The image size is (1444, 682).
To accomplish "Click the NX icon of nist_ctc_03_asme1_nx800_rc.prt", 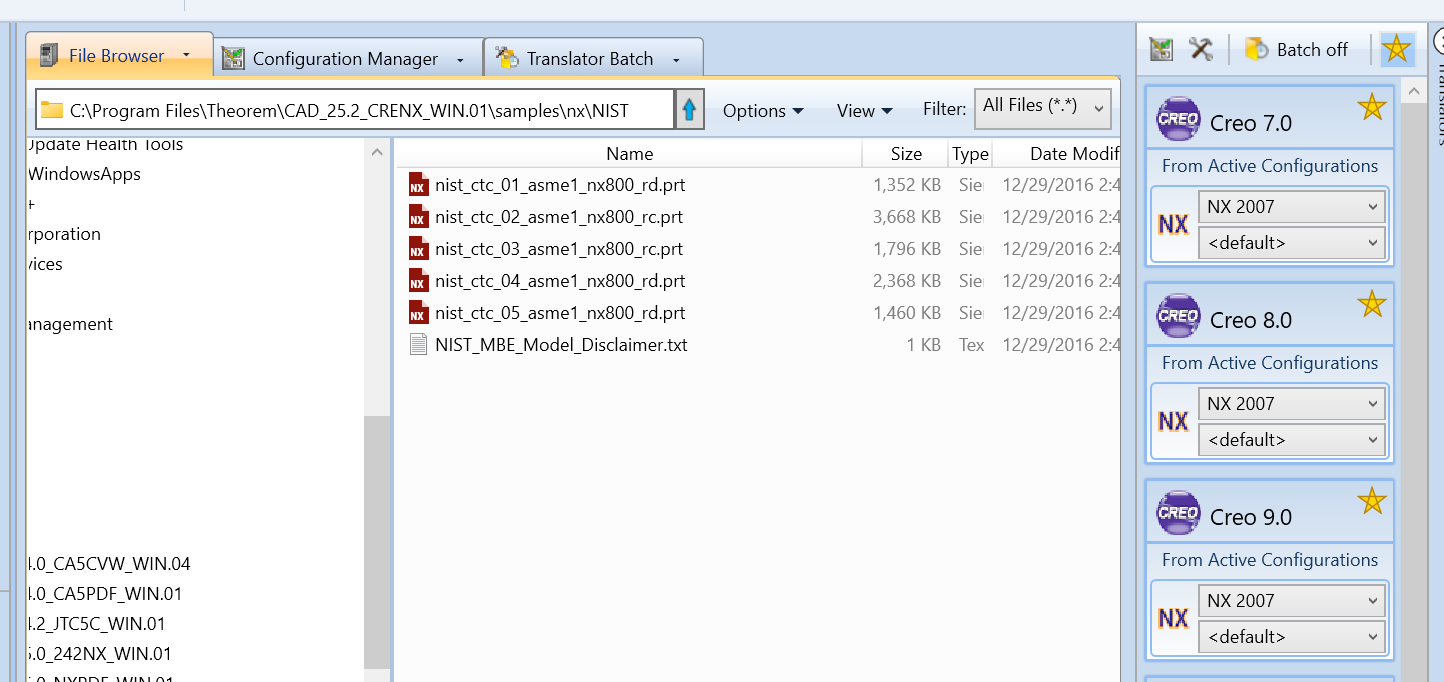I will (x=418, y=249).
